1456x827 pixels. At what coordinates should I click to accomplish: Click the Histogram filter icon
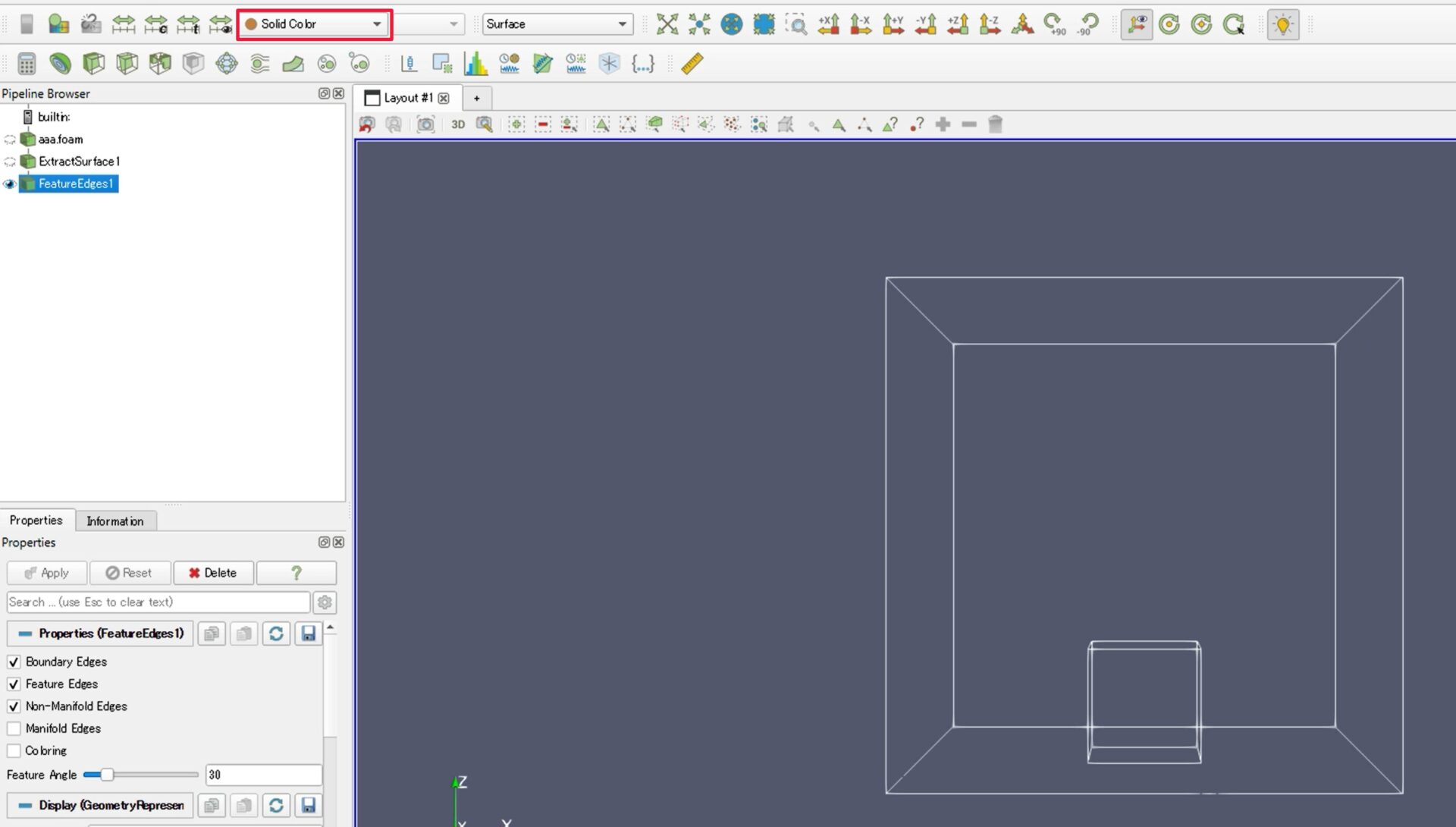[x=475, y=64]
